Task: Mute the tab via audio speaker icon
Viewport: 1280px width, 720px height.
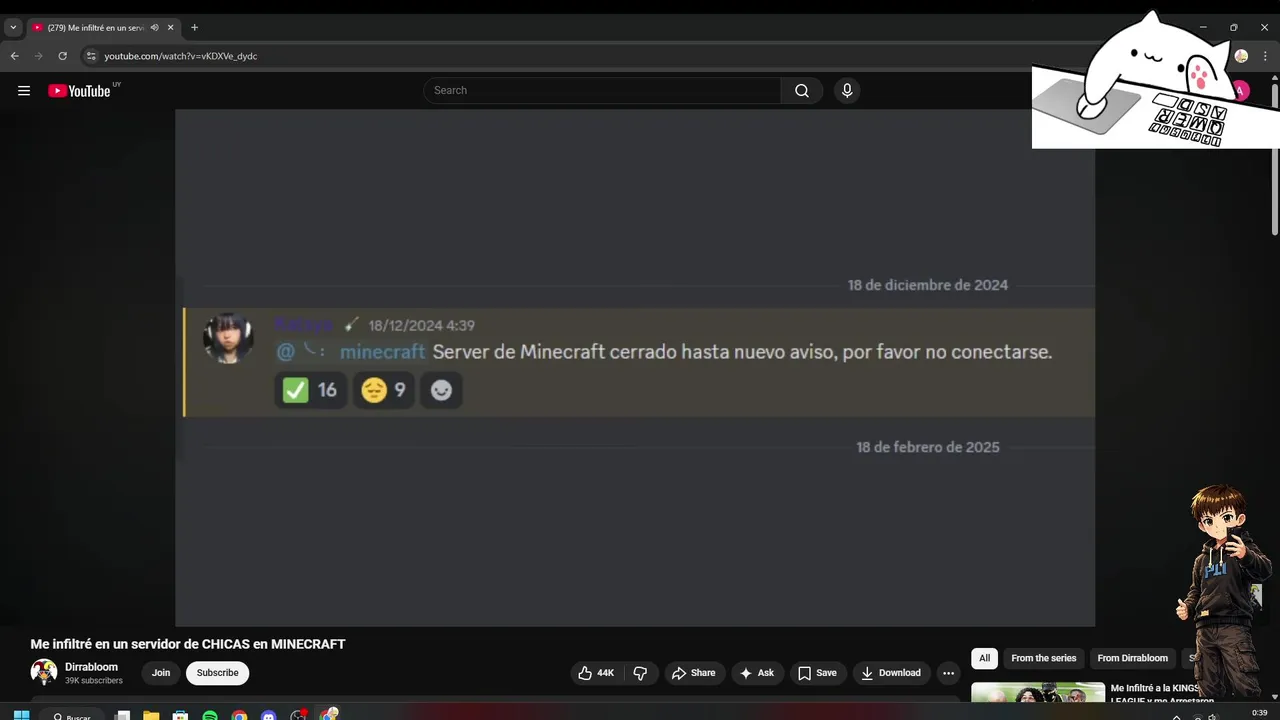Action: [154, 28]
